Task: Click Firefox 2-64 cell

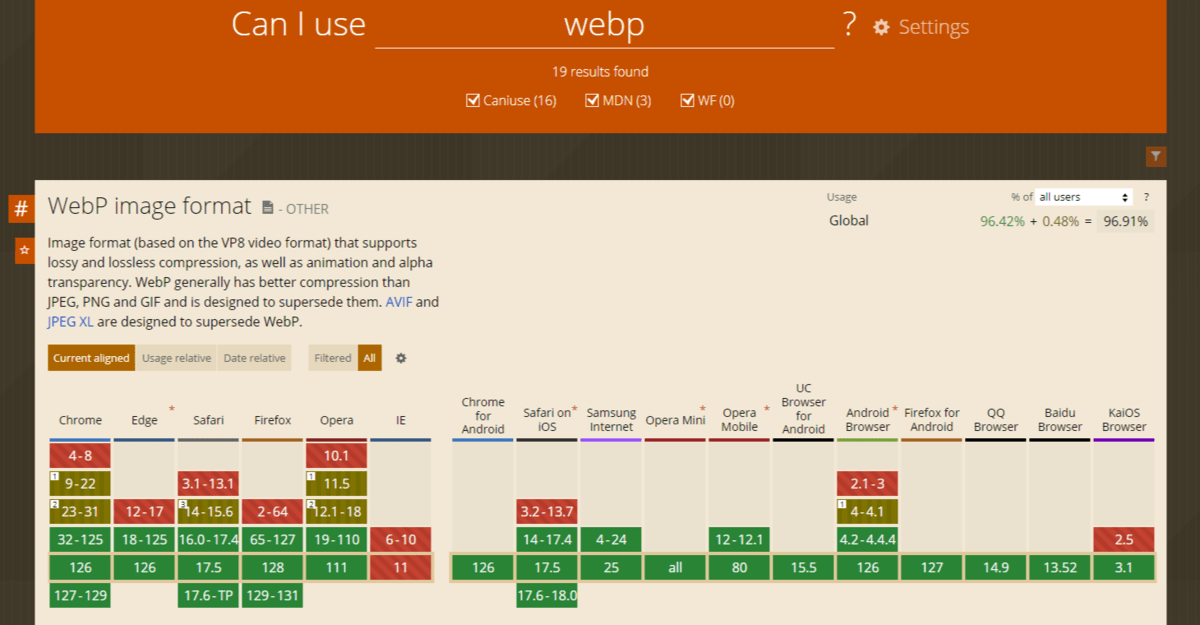Action: (x=273, y=512)
